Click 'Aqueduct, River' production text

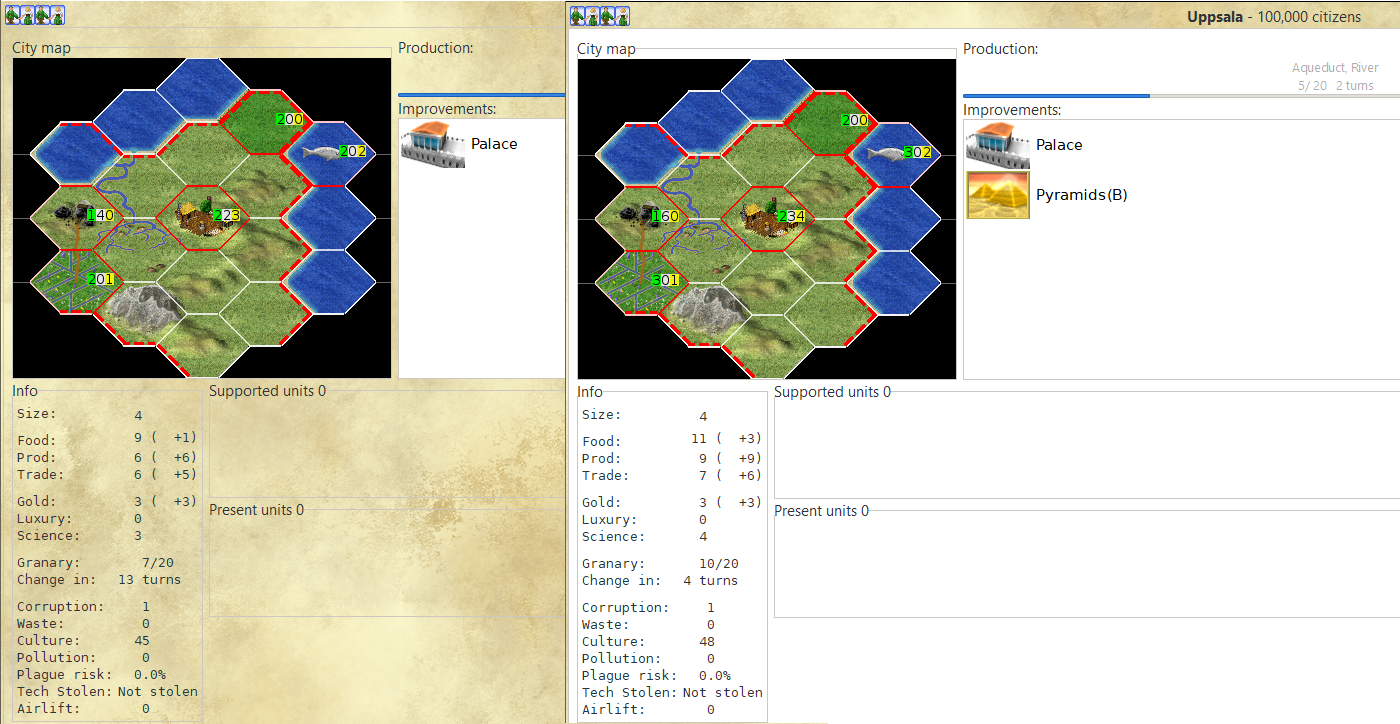click(x=1335, y=68)
